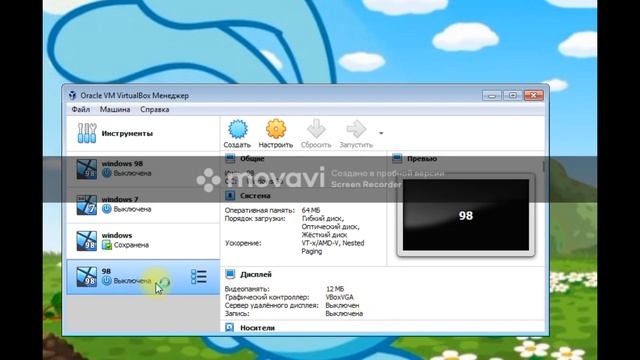Viewport: 640px width, 360px height.
Task: Click the Носители section header
Action: (257, 328)
